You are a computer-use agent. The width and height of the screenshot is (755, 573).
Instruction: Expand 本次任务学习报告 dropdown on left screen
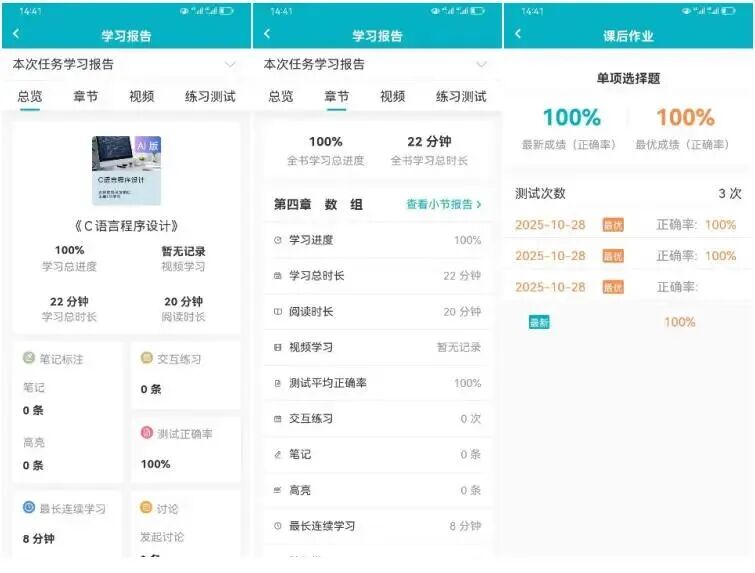point(230,65)
